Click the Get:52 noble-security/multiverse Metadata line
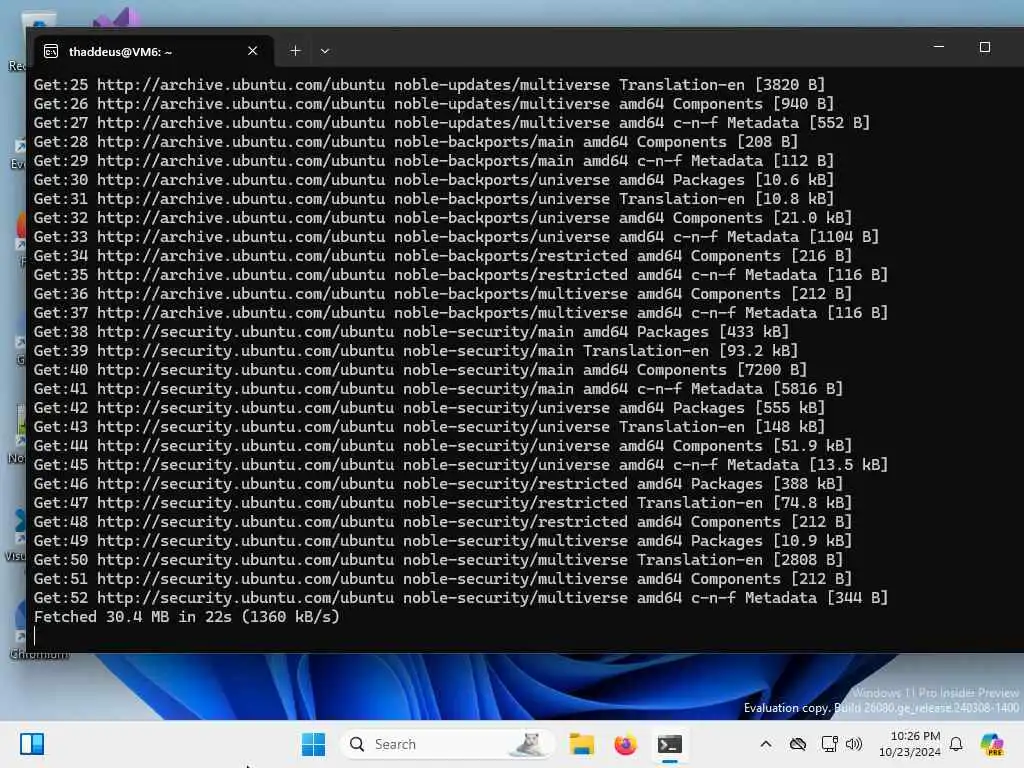Screen dimensions: 1024x768 click(461, 598)
